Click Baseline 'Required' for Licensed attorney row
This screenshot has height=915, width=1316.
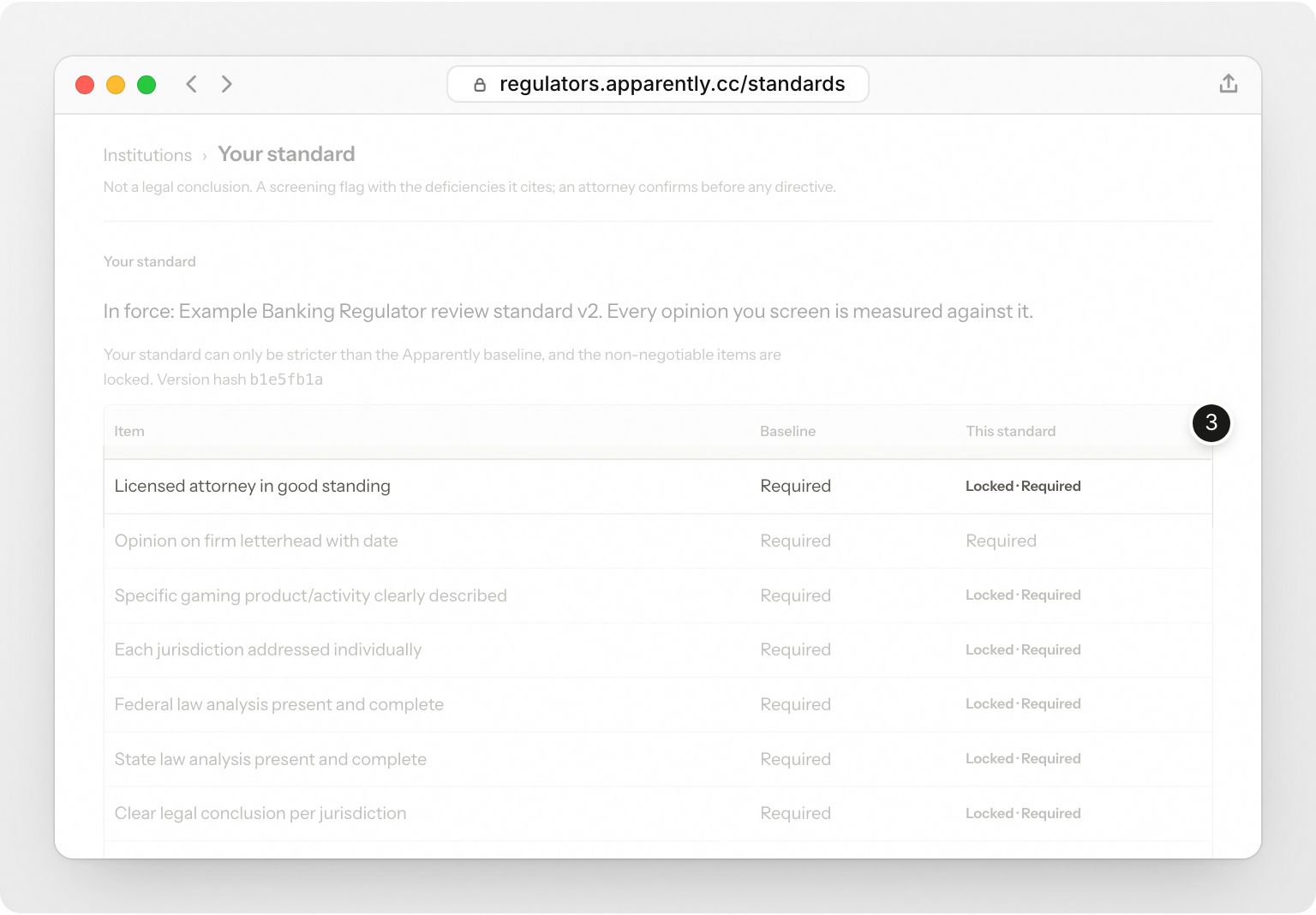(x=795, y=486)
